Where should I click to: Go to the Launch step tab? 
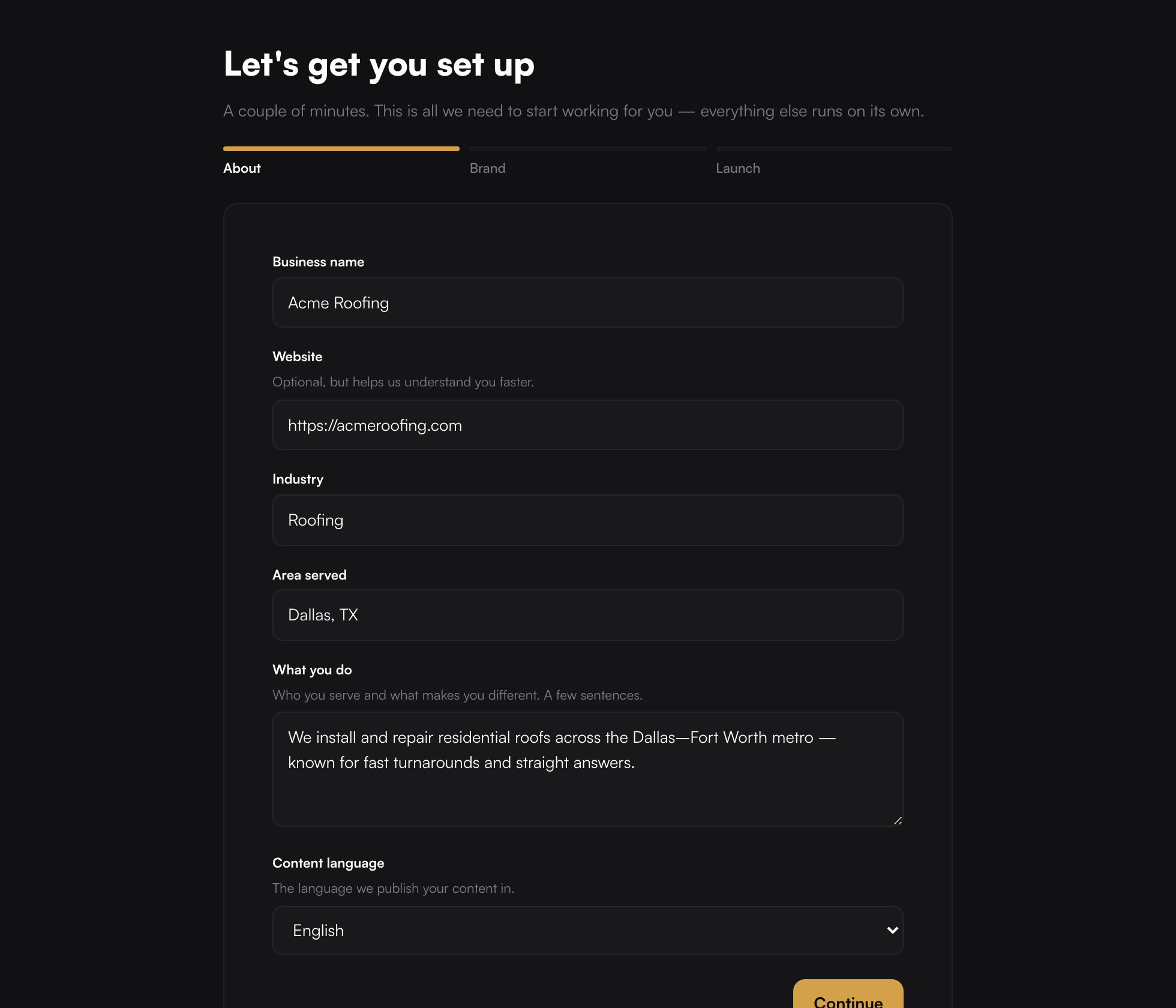(737, 168)
